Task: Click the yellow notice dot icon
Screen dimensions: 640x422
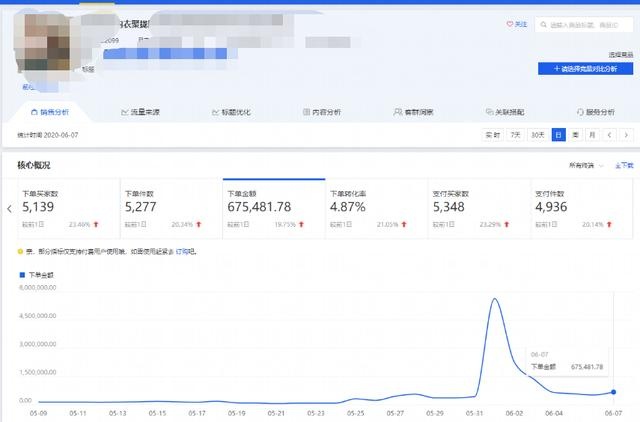Action: (x=20, y=251)
